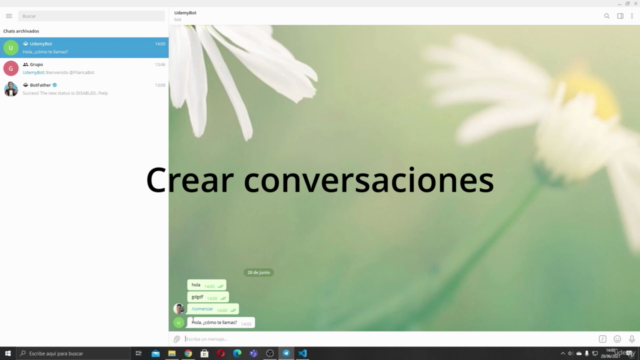
Task: Open the Windows notification center
Action: [x=630, y=353]
